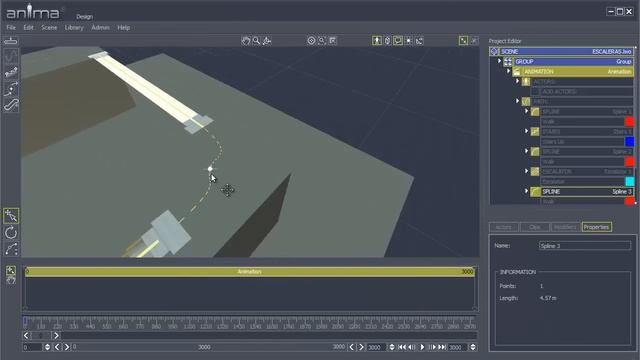Click the ground plane icon at top left

(x=11, y=40)
